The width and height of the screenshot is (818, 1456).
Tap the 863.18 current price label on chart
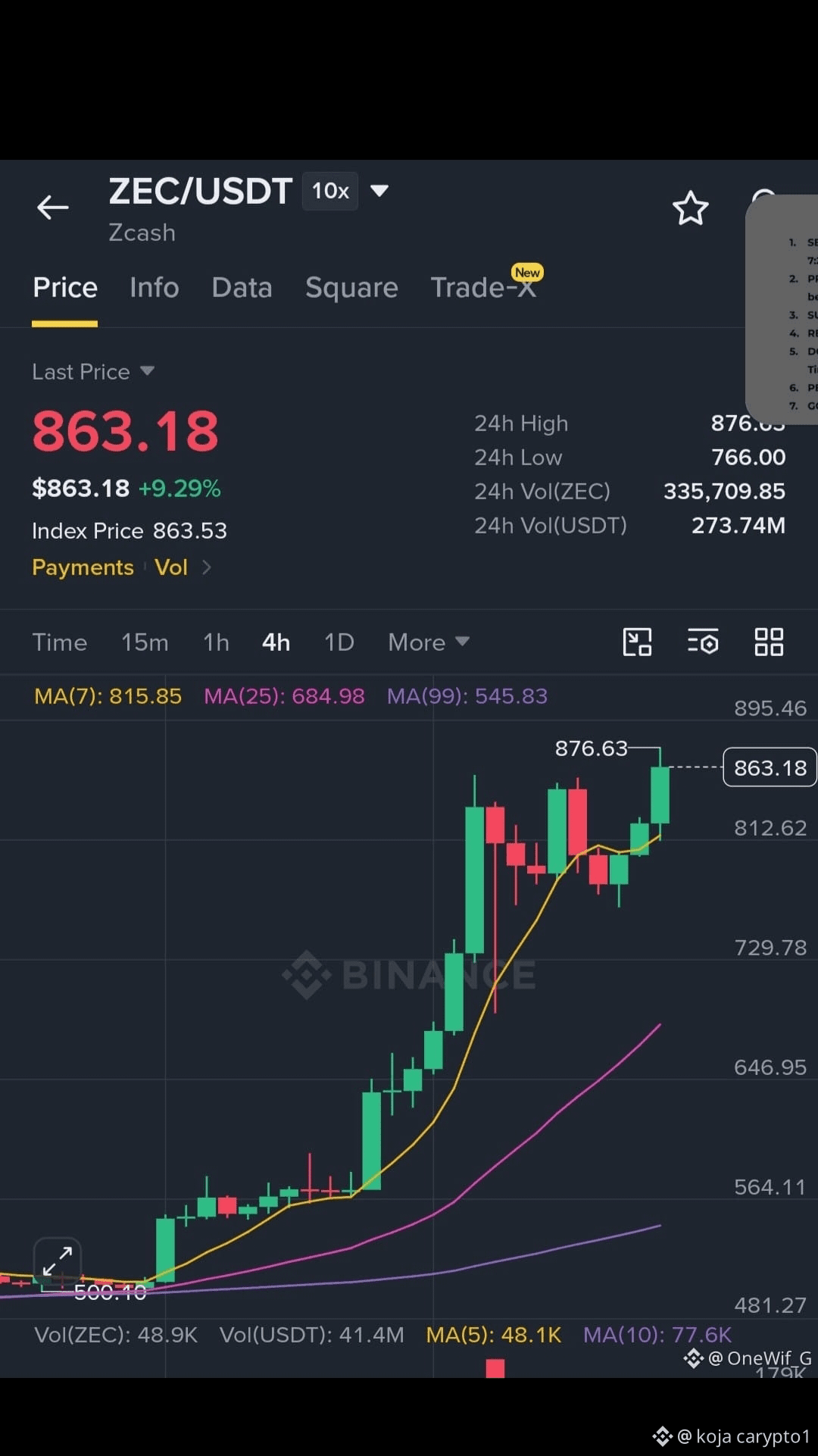(x=770, y=767)
